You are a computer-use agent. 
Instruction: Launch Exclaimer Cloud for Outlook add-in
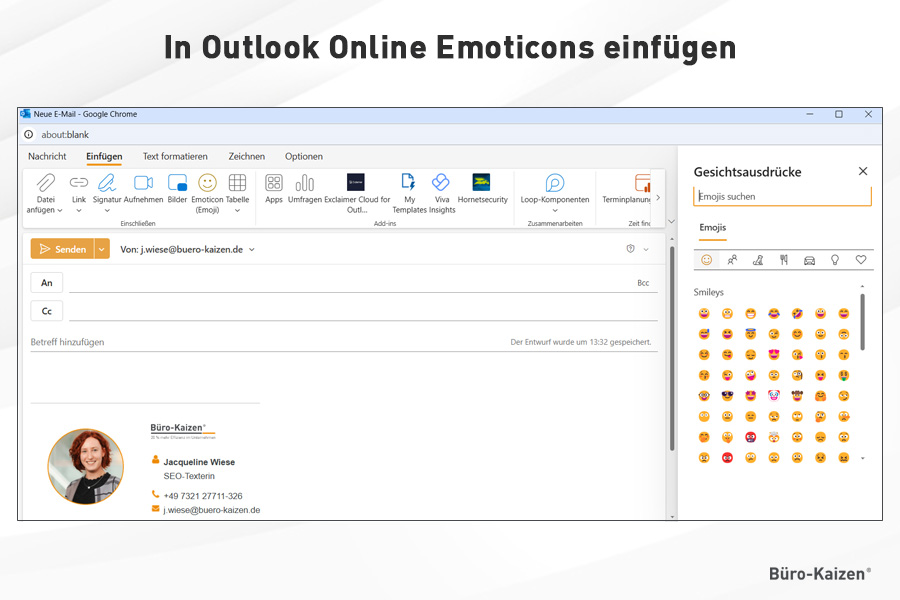tap(356, 182)
